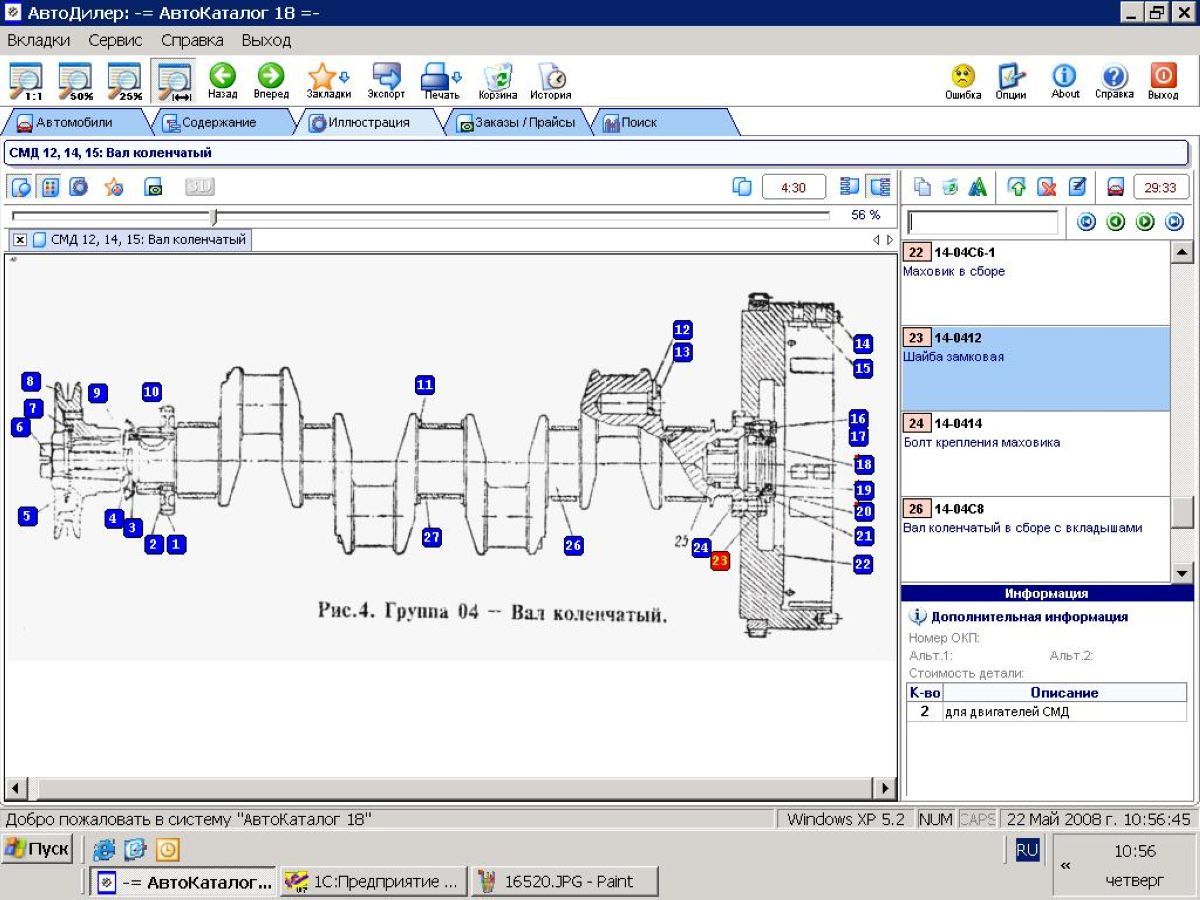Open the История history icon

550,80
